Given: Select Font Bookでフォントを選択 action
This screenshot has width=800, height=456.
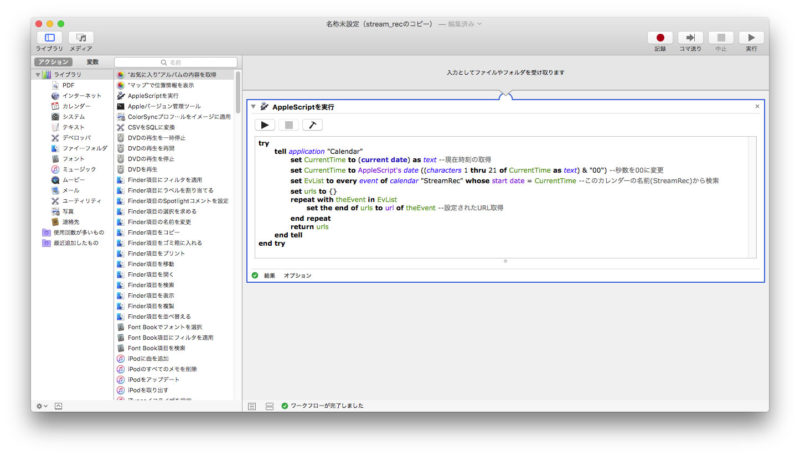Looking at the screenshot, I should tap(160, 327).
